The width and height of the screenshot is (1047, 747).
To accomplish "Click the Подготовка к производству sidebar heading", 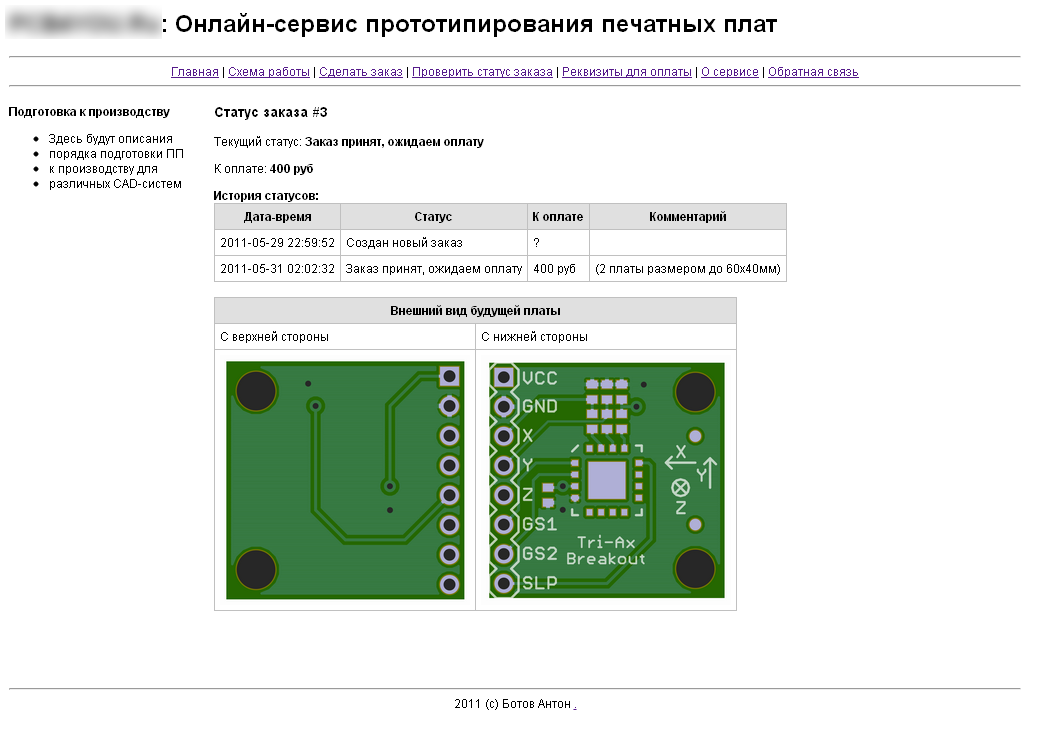I will [89, 112].
